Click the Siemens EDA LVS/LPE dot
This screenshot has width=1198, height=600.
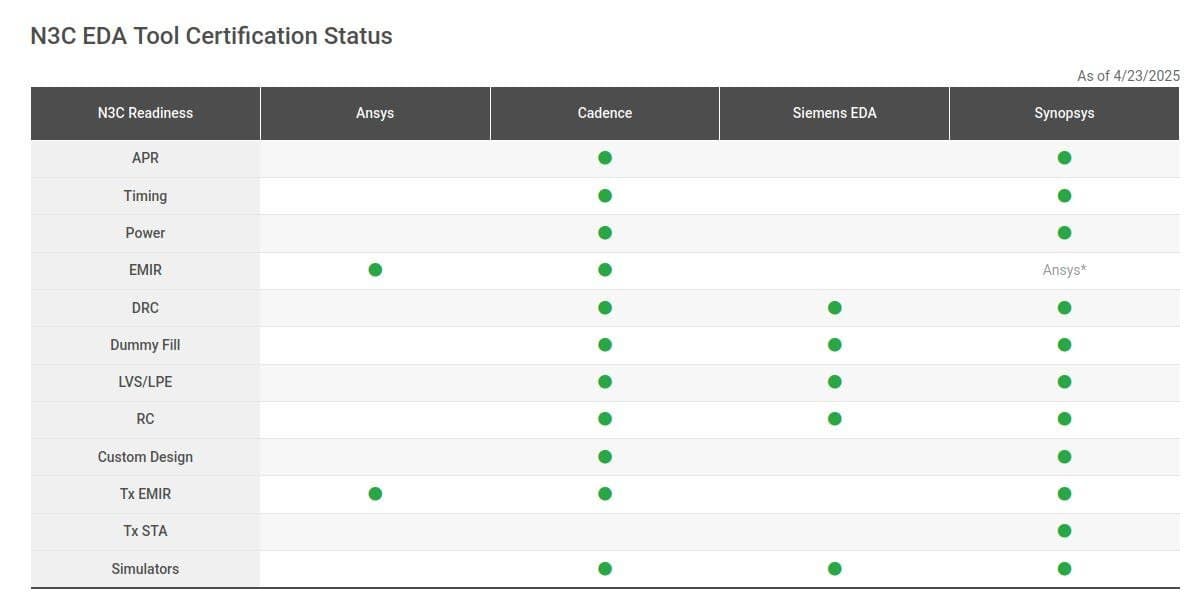coord(835,382)
